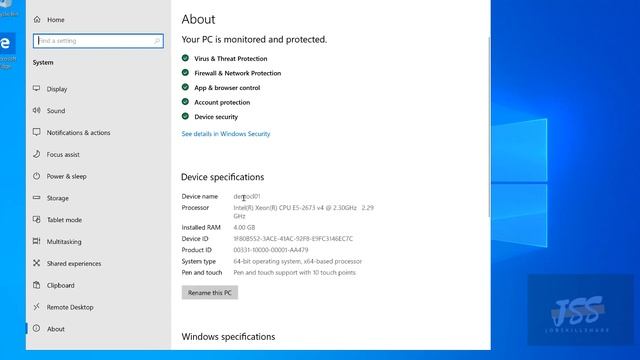Click the Home house icon

coord(37,19)
